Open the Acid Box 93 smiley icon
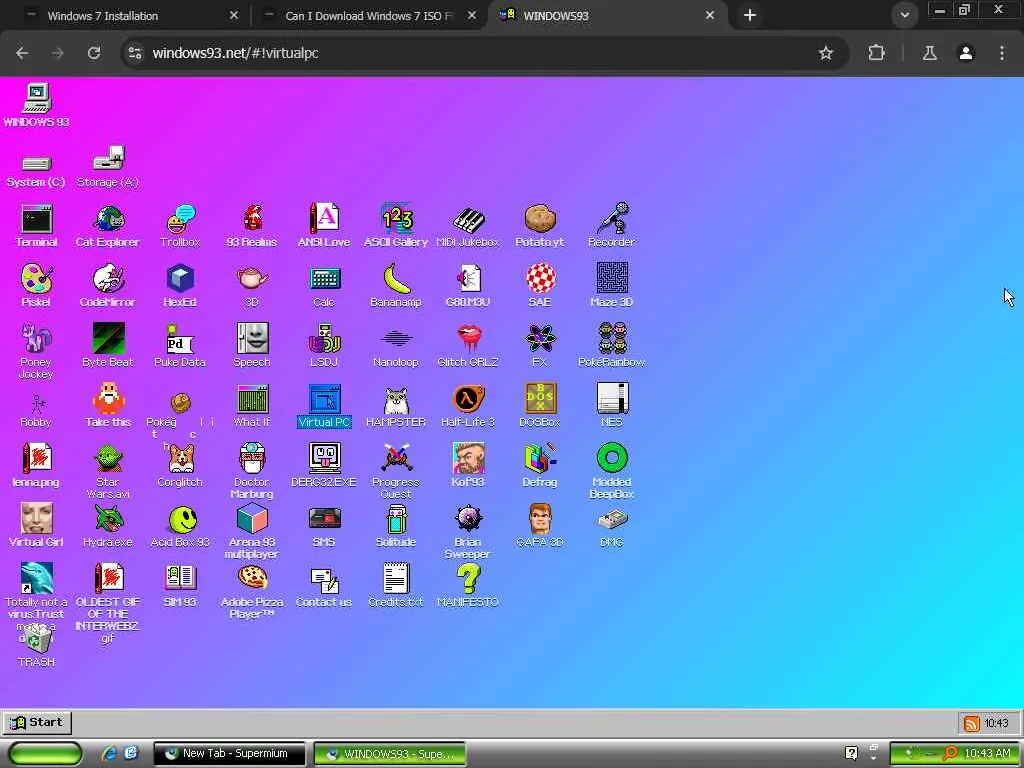The width and height of the screenshot is (1024, 768). [x=180, y=526]
